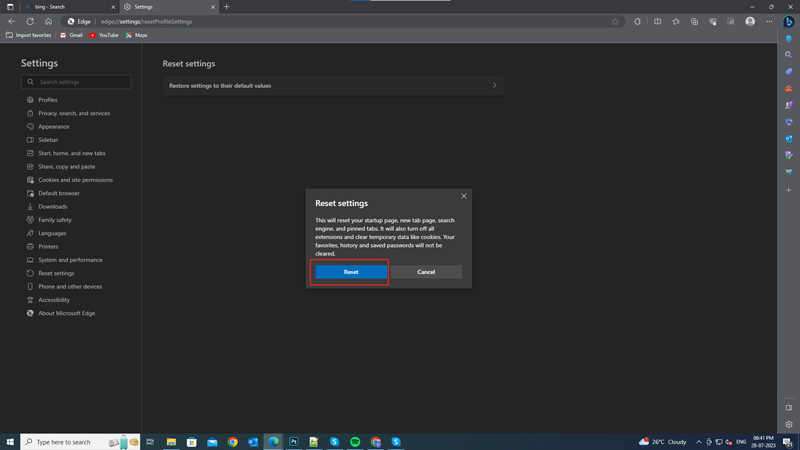Select Share, copy and paste
This screenshot has width=800, height=450.
coord(66,166)
